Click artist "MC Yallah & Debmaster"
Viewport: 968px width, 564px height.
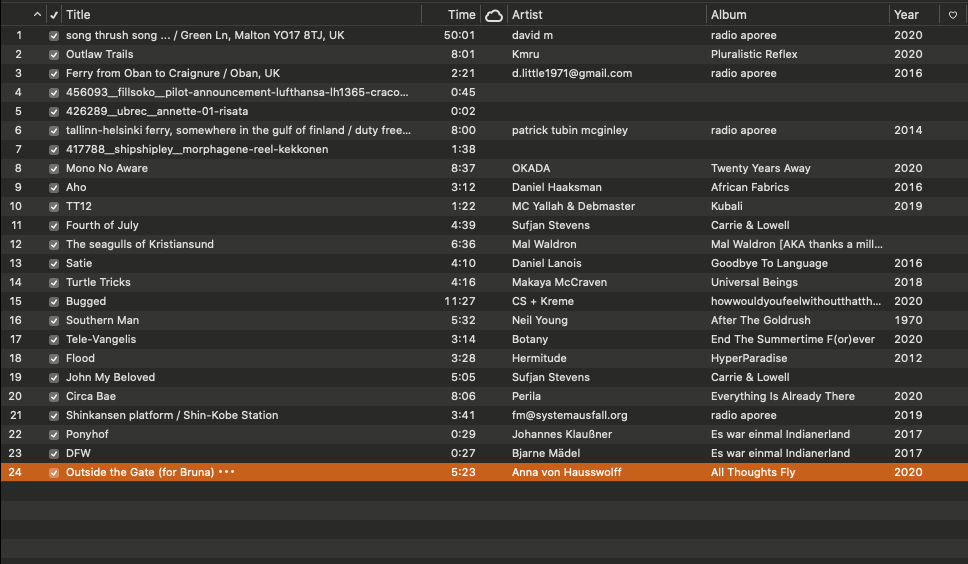pos(574,207)
